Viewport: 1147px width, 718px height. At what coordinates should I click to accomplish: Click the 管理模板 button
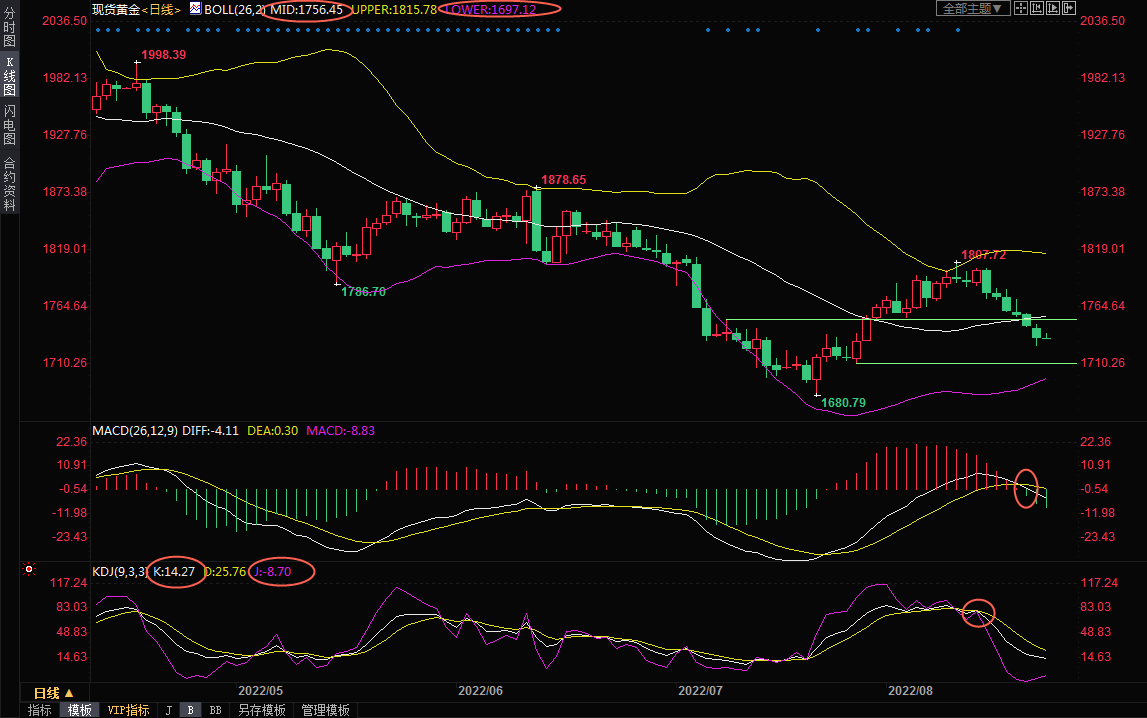(326, 710)
